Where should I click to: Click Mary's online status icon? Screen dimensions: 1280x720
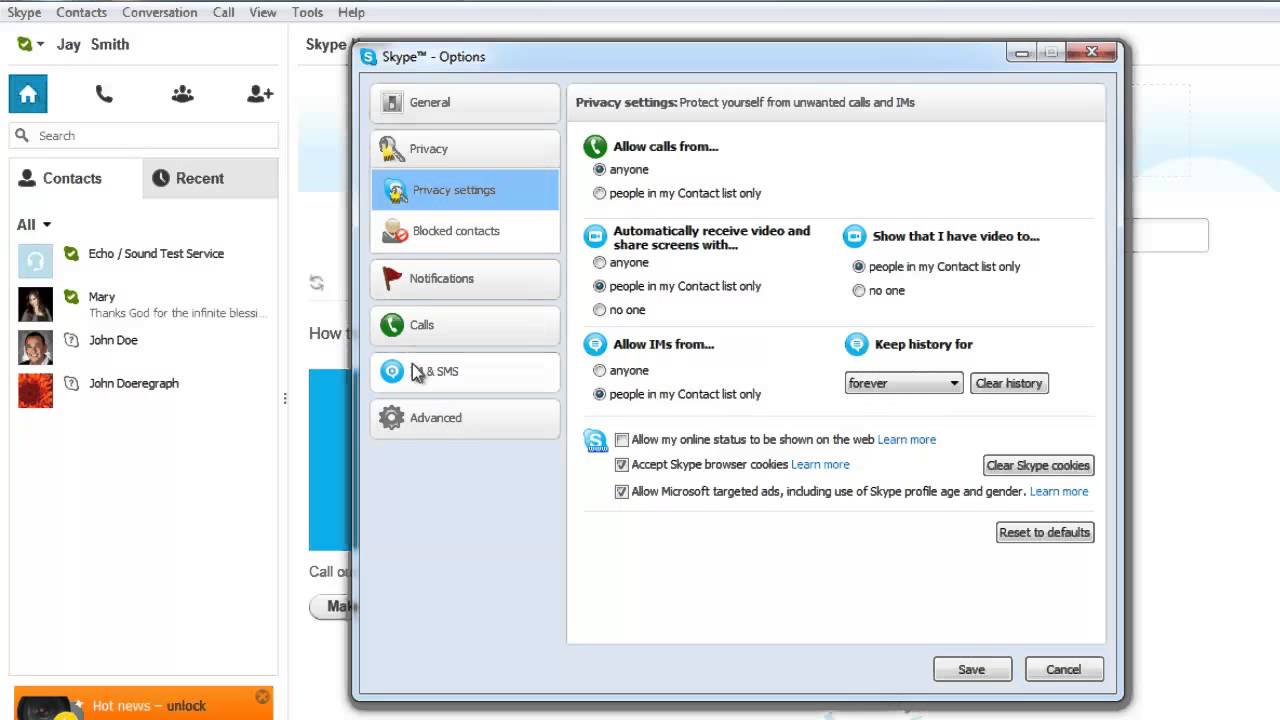click(71, 296)
